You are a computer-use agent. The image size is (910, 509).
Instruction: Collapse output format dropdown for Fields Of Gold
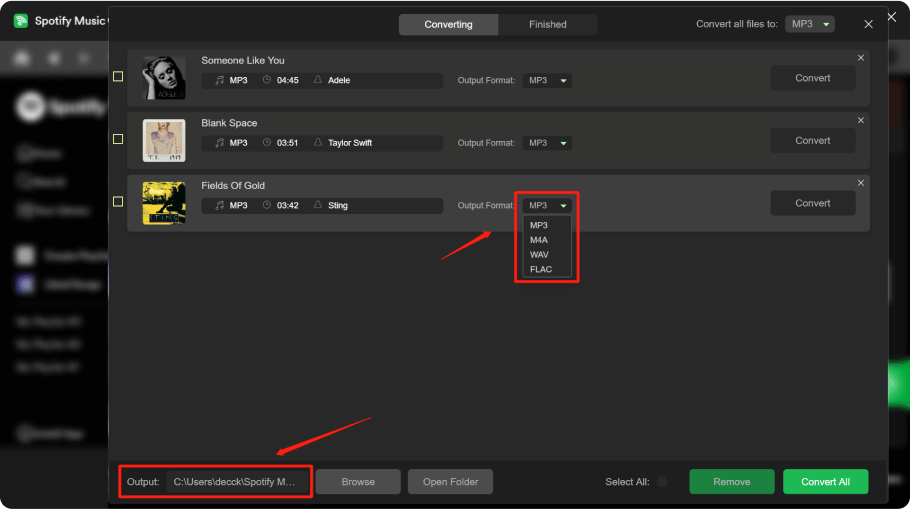(547, 205)
